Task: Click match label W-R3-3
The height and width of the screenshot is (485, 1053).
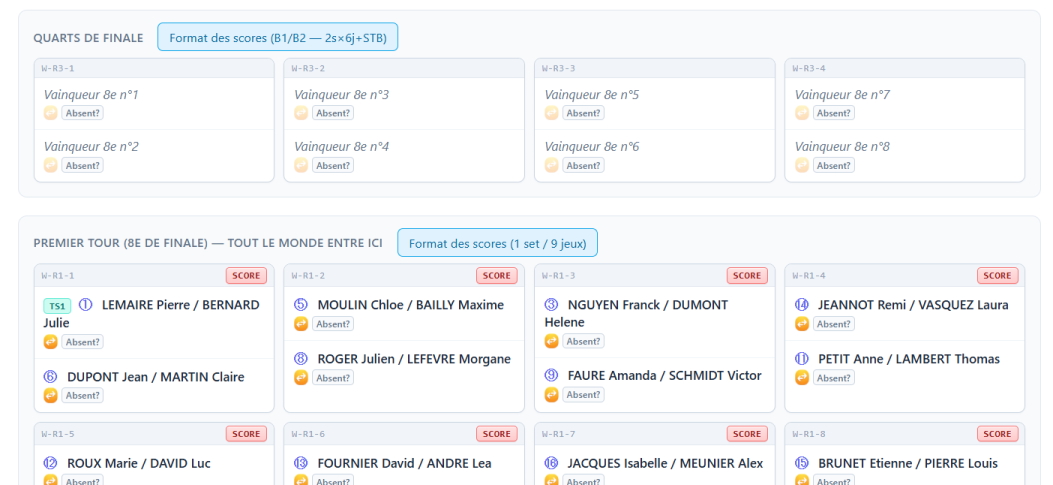Action: click(559, 69)
